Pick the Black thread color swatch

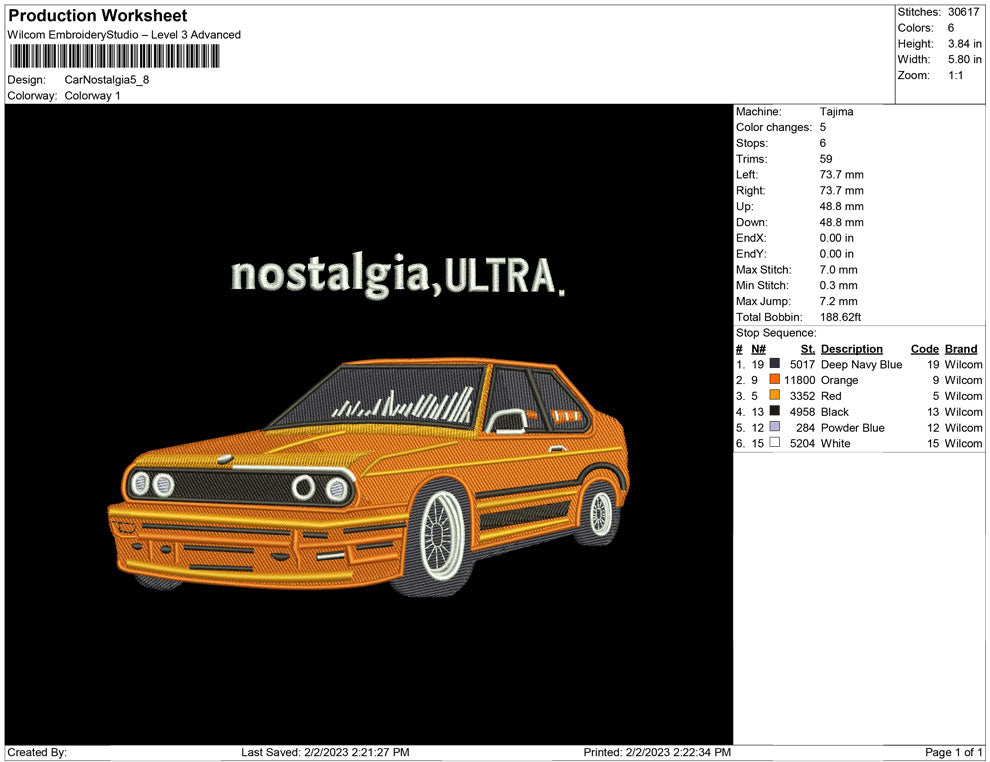pos(775,412)
